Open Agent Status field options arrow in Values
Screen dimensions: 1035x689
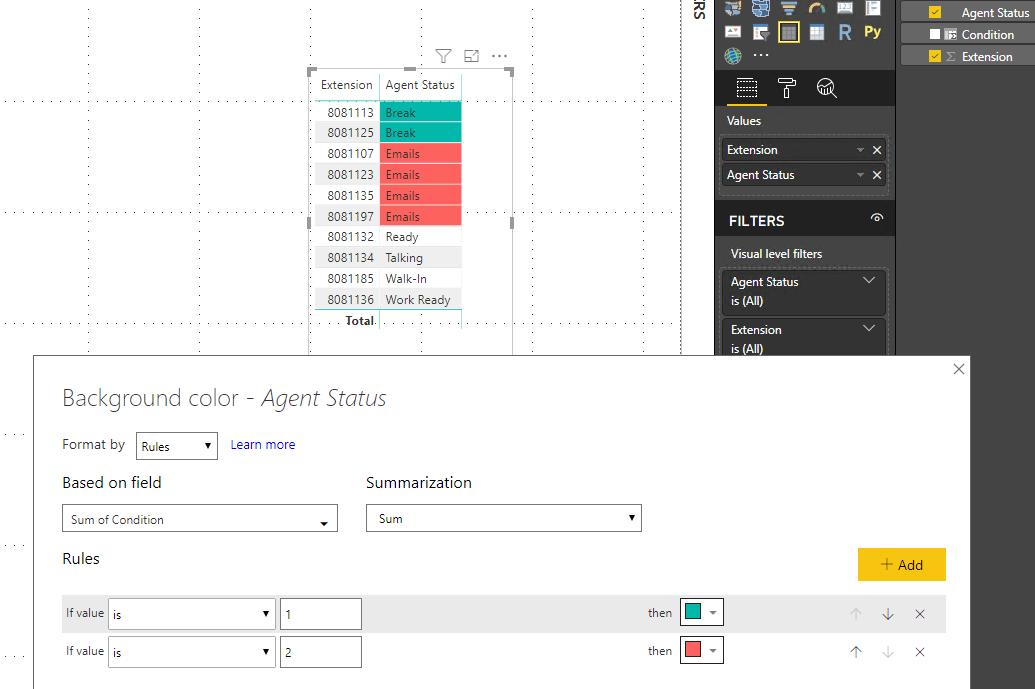click(x=860, y=175)
